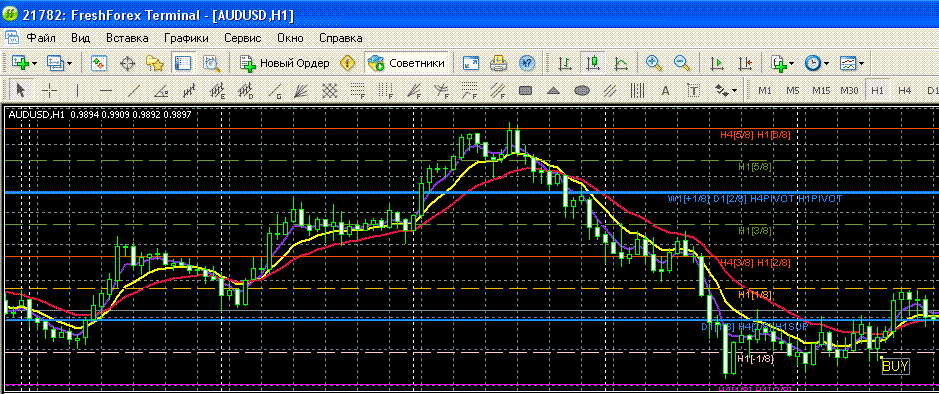The width and height of the screenshot is (939, 394).
Task: Switch timeframe to M1
Action: click(765, 90)
